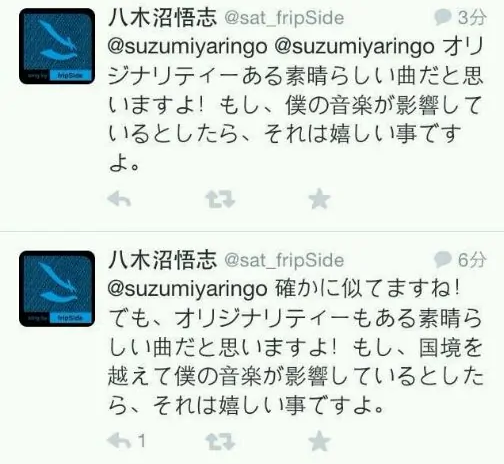
Task: Retweet the second tweet posted 6分 ago
Action: tap(220, 441)
